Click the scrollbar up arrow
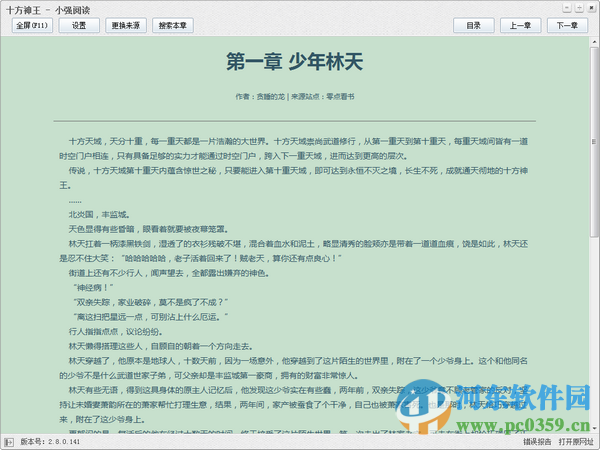The image size is (600, 450). tap(594, 42)
